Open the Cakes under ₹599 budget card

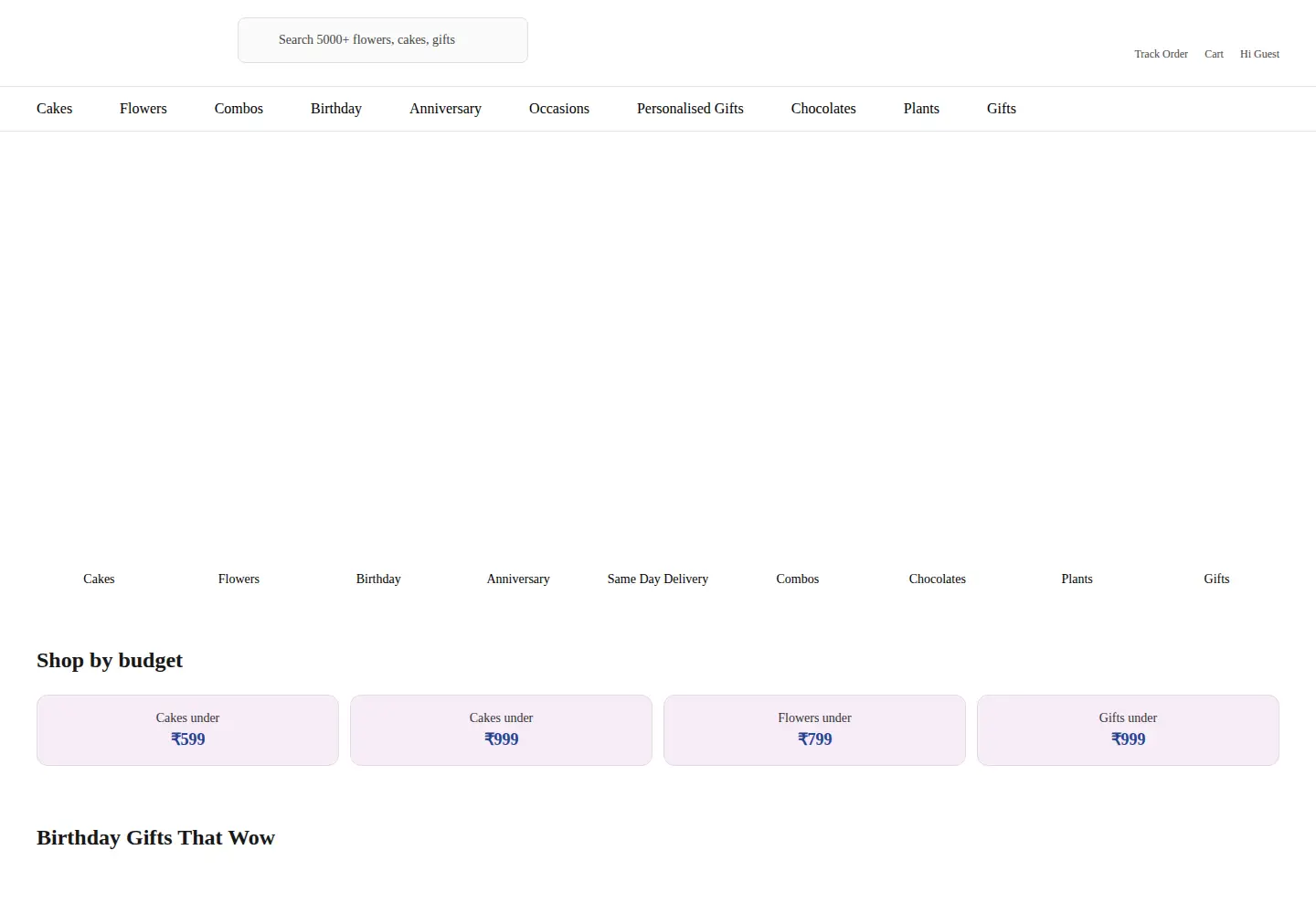(187, 730)
